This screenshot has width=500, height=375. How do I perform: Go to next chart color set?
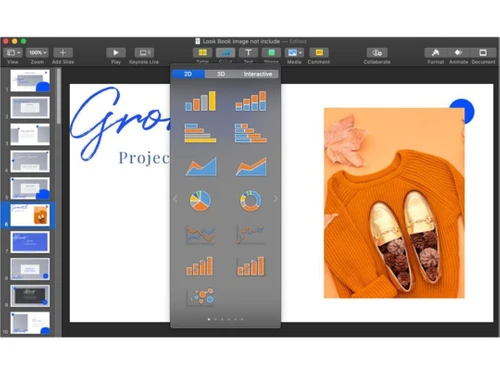275,199
